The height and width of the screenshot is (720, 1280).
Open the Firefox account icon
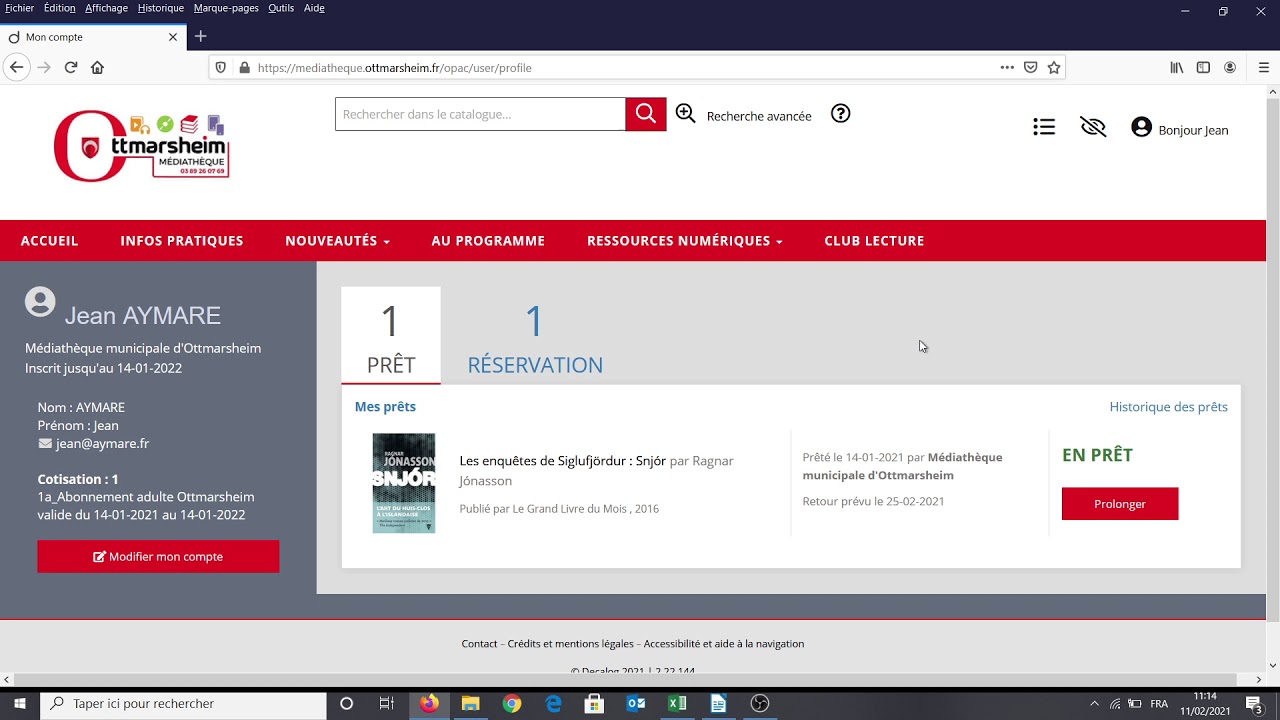pos(1230,67)
